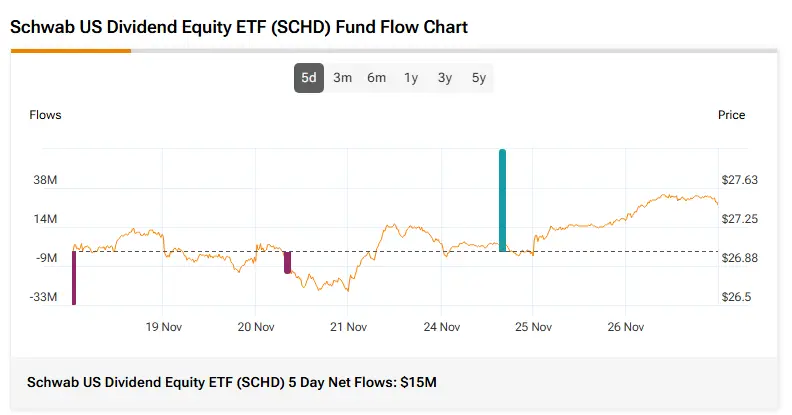Click the leftmost purple outflow bar

74,277
